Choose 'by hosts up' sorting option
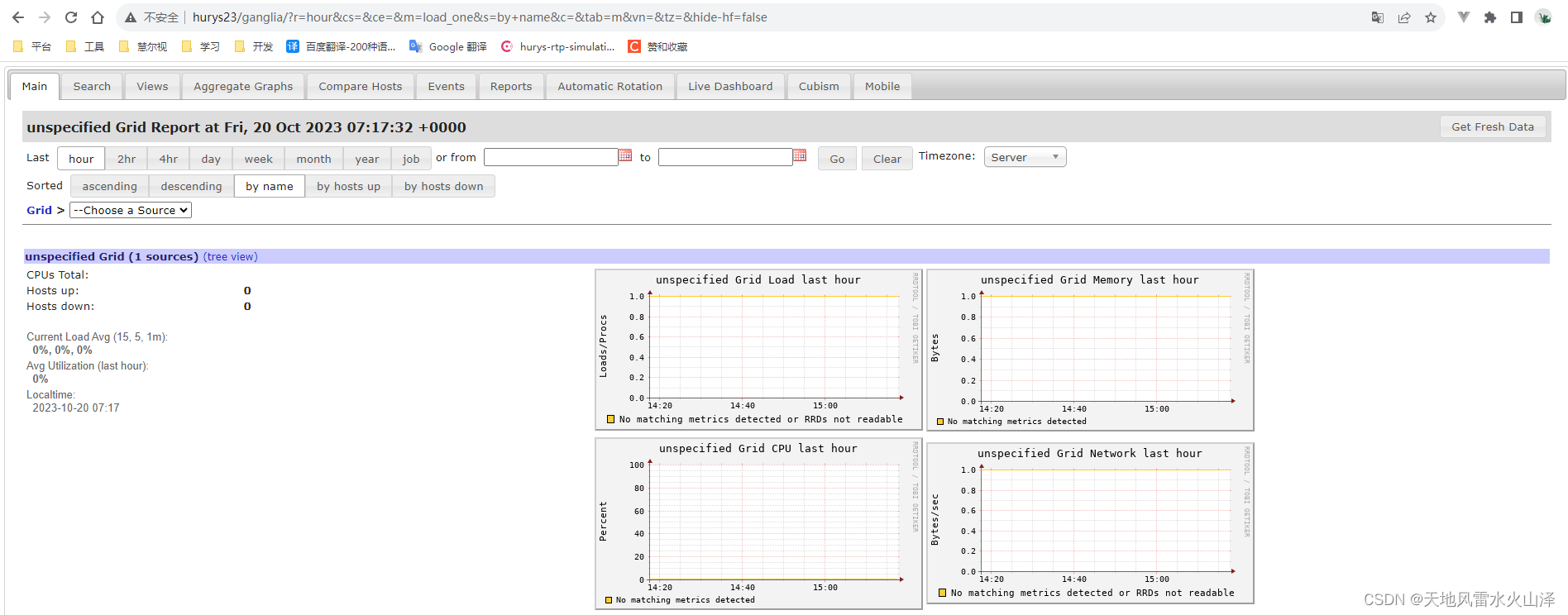The height and width of the screenshot is (615, 1568). (348, 186)
